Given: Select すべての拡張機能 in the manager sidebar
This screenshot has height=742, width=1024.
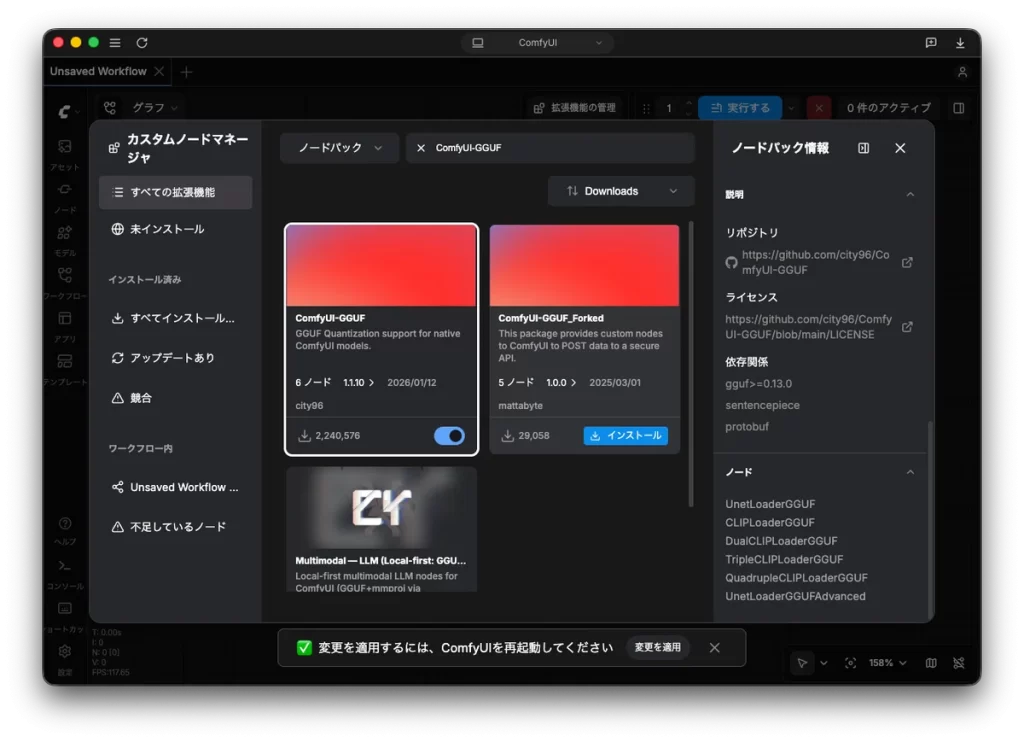Looking at the screenshot, I should point(175,192).
